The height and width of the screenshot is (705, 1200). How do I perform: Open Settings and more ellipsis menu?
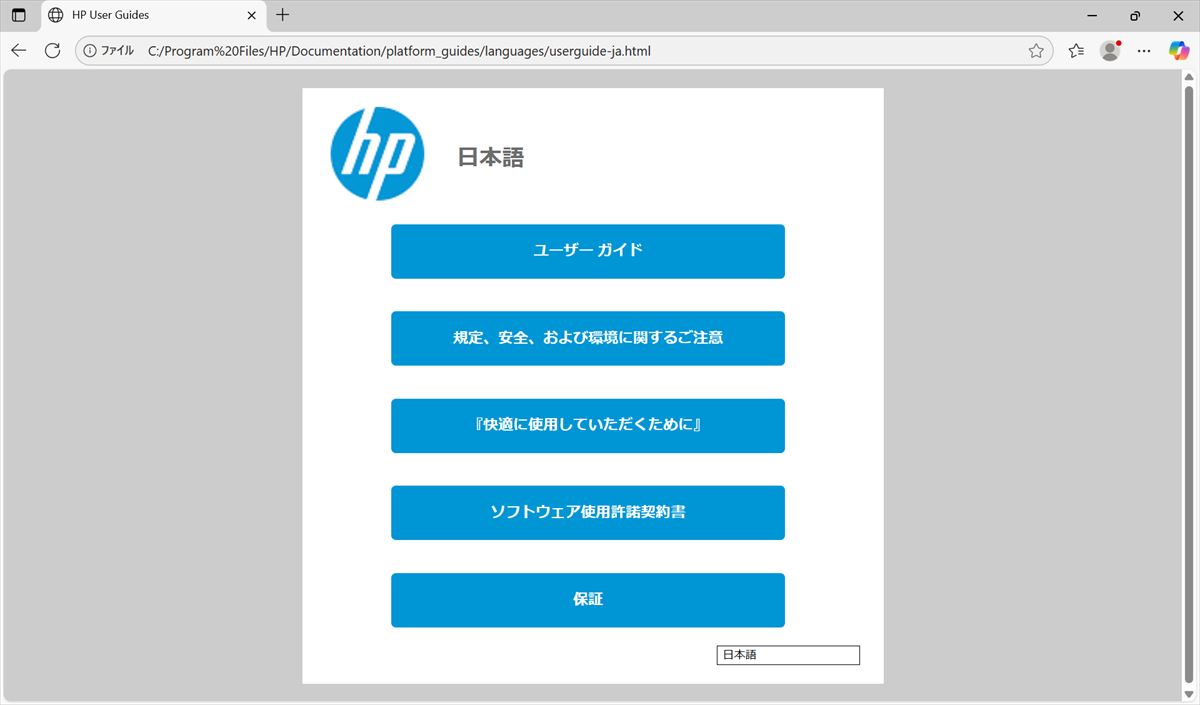(1144, 51)
